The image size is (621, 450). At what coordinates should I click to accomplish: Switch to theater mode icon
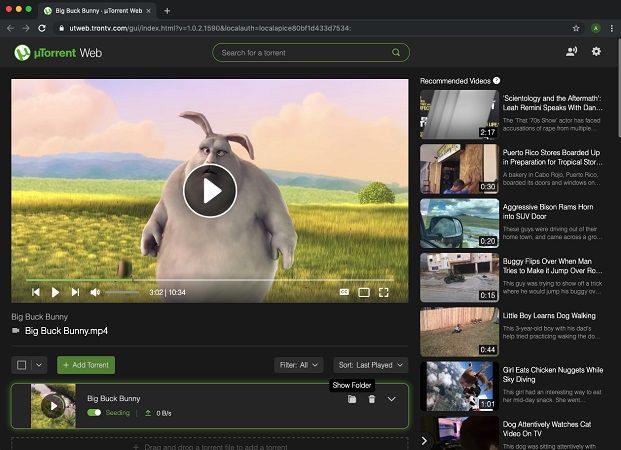tap(364, 292)
